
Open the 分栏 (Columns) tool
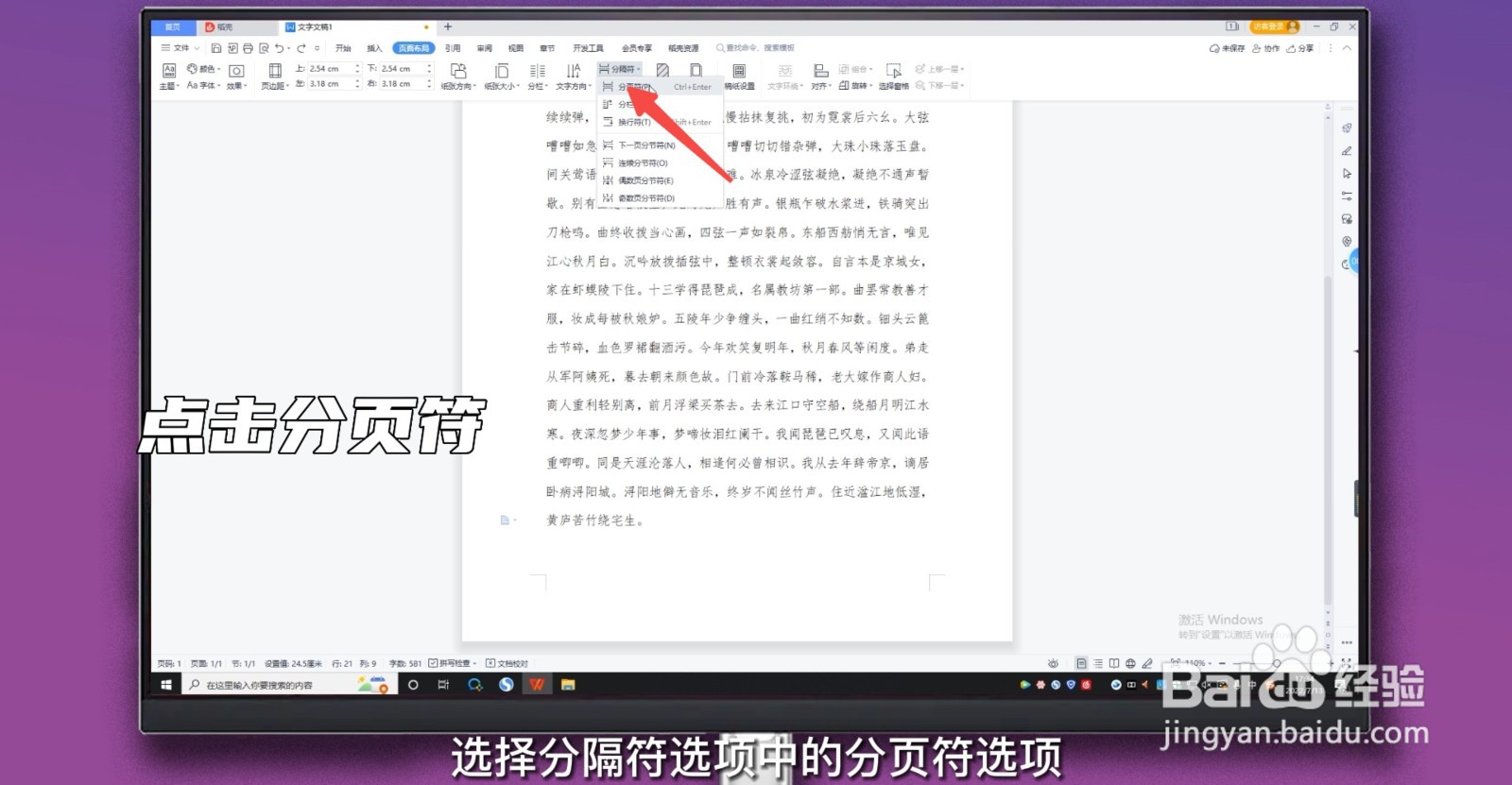click(x=538, y=77)
